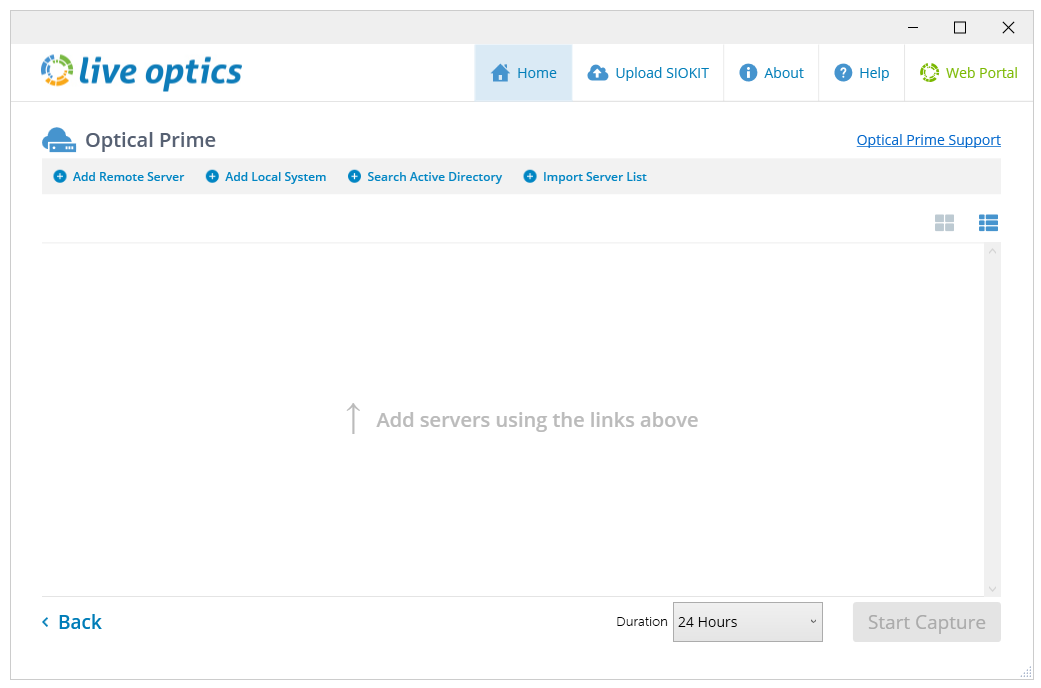Click the scrollbar up arrow
Image resolution: width=1041 pixels, height=688 pixels.
coord(992,250)
